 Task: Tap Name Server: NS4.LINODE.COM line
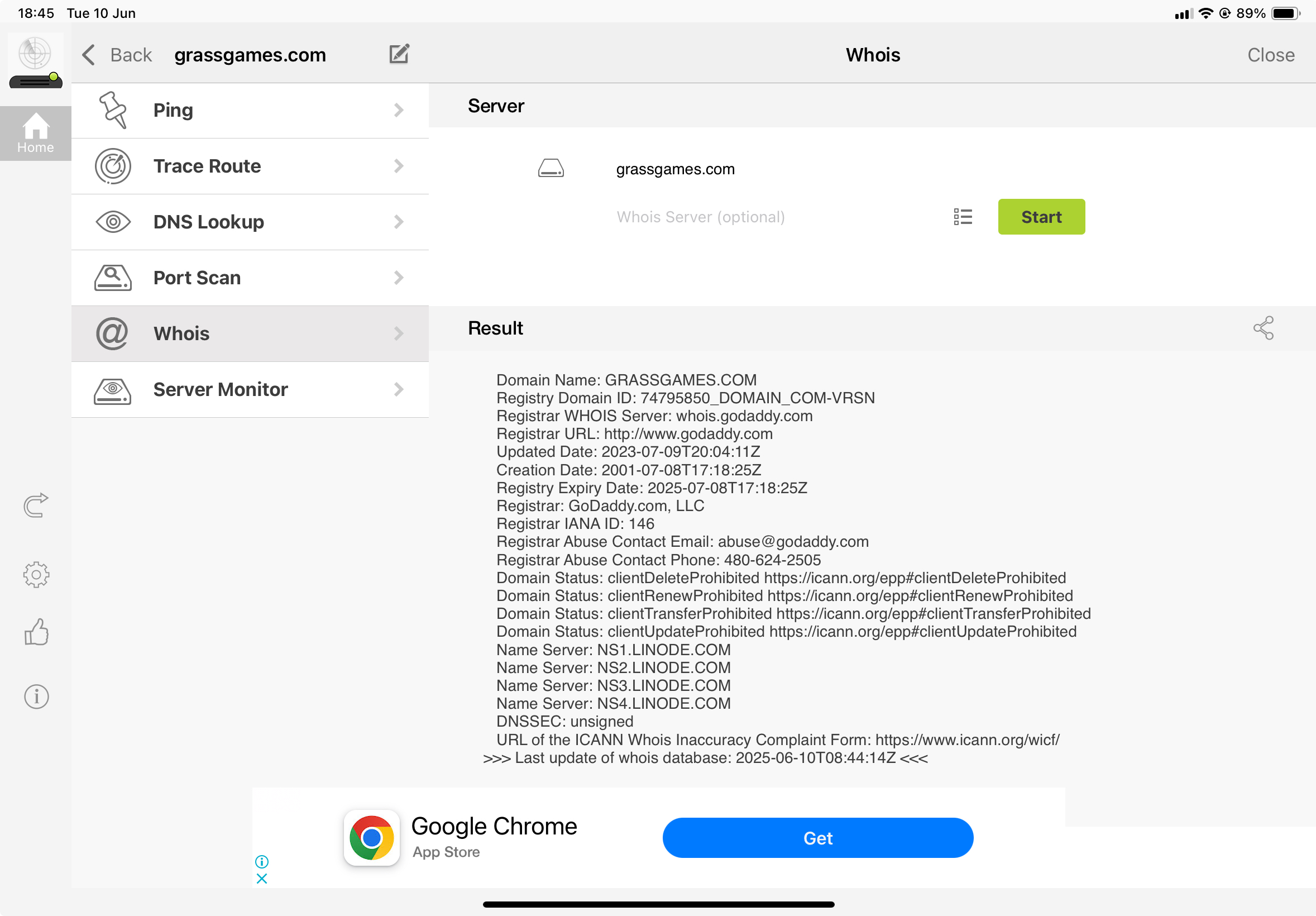pos(613,703)
